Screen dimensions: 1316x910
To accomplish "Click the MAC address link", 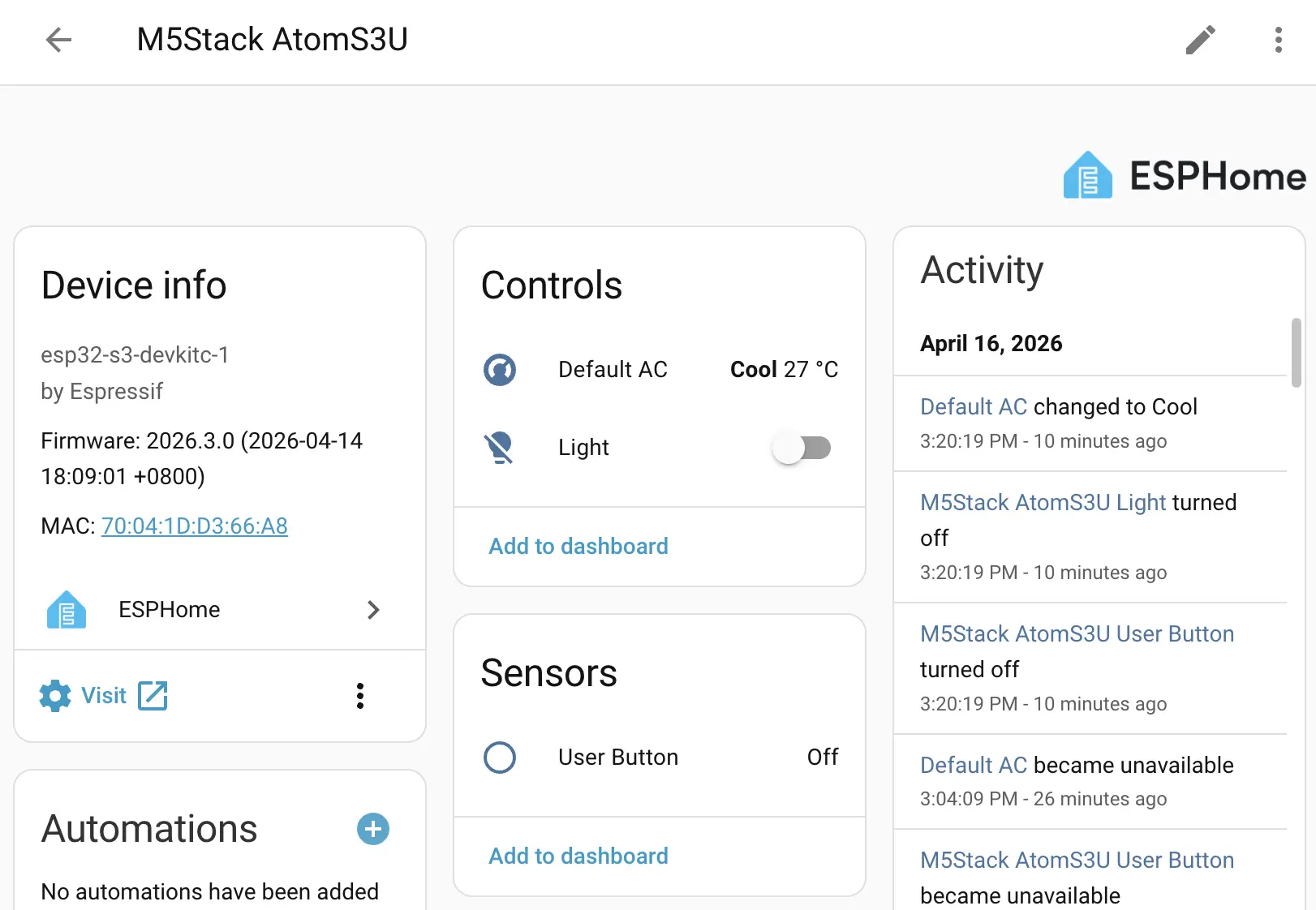I will point(194,526).
